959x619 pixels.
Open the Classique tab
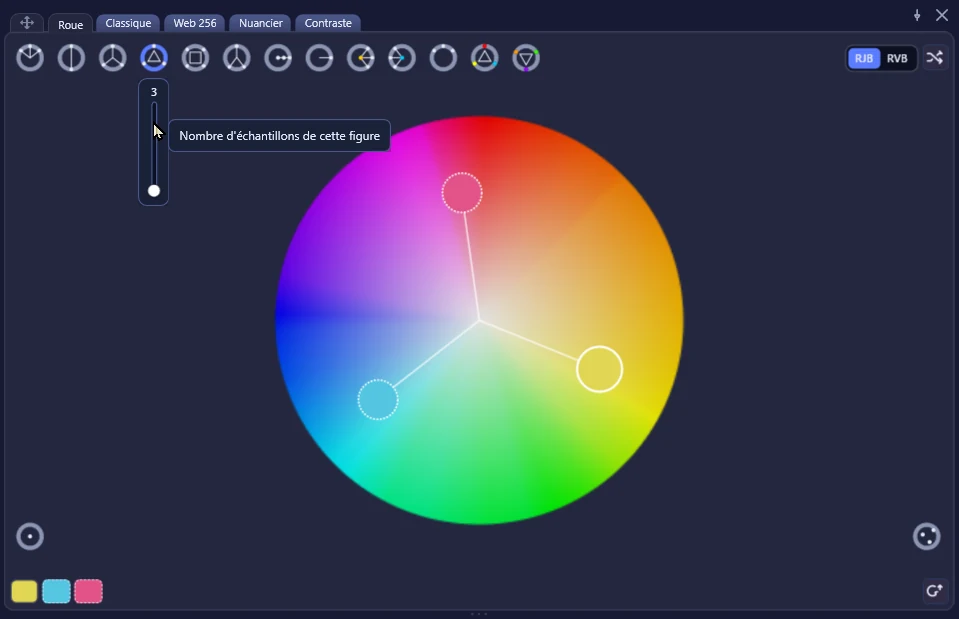pyautogui.click(x=128, y=23)
